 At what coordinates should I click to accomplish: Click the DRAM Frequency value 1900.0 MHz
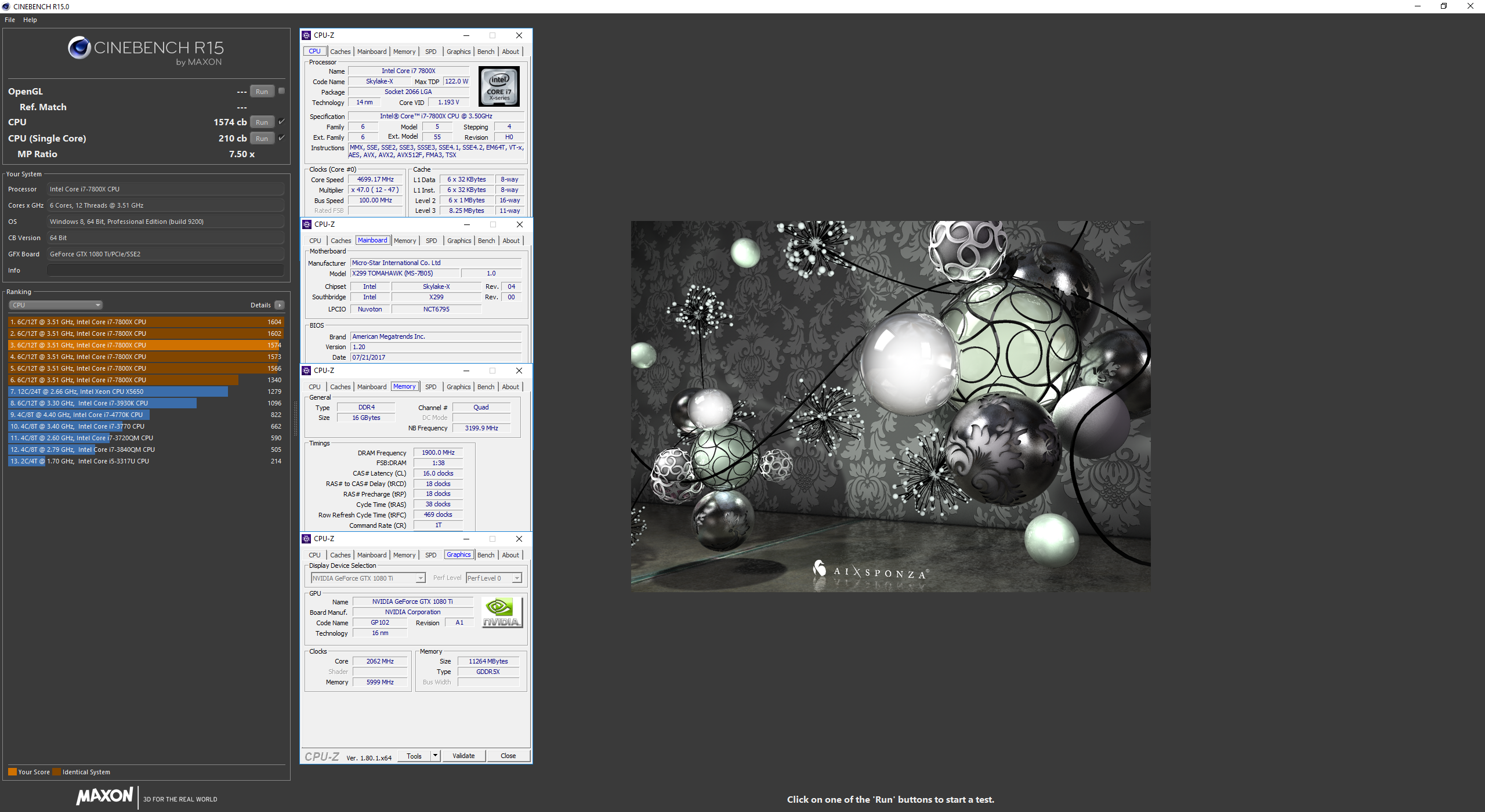(x=438, y=452)
